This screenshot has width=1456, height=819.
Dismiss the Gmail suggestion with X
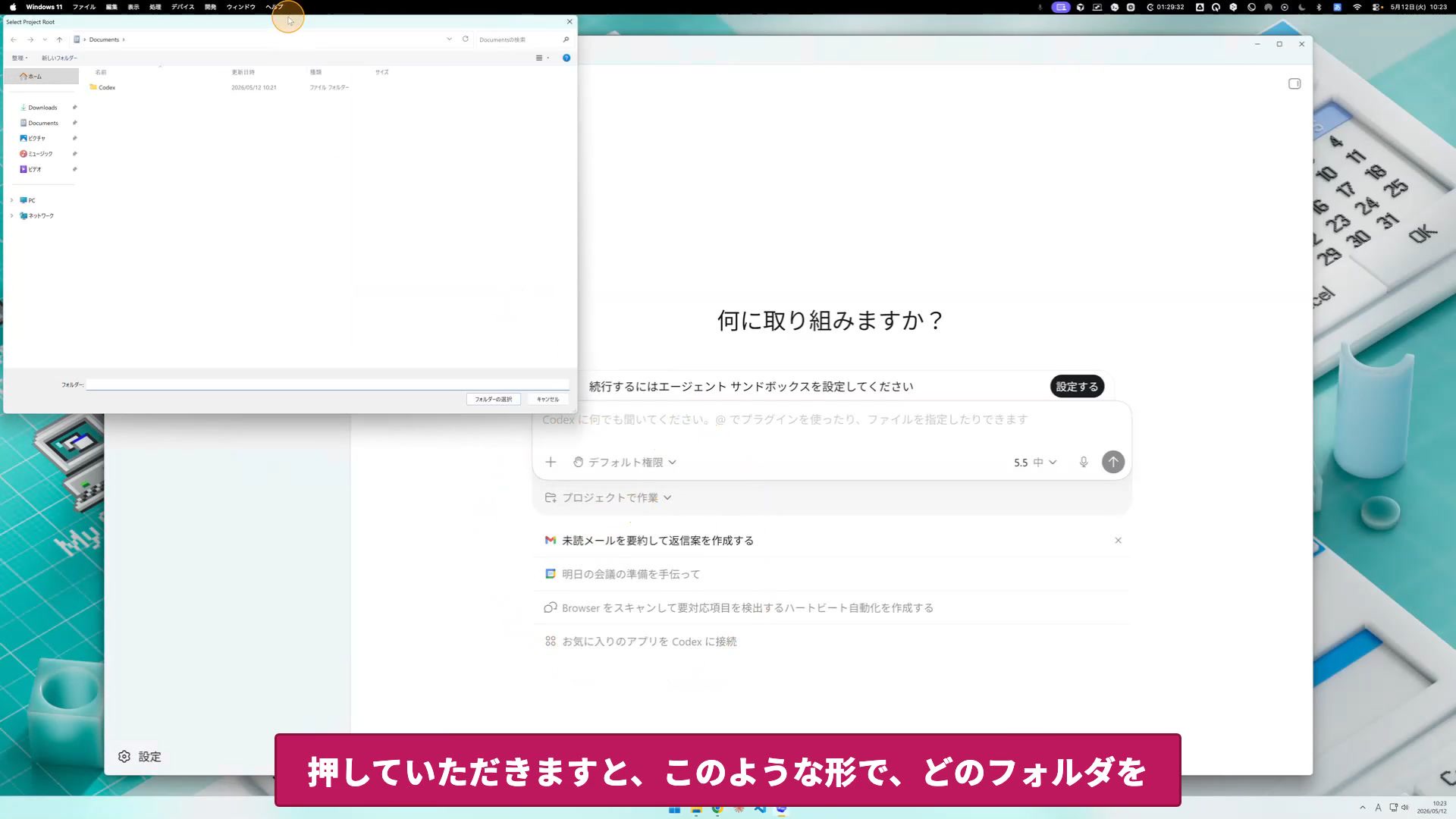(1118, 541)
